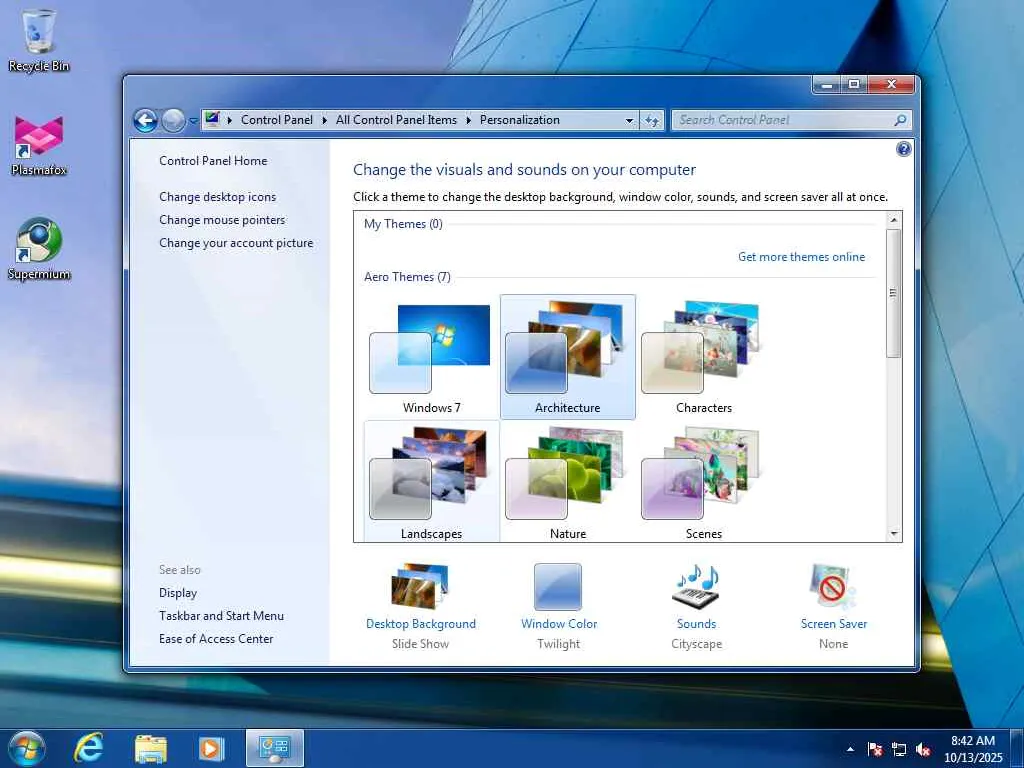Select the Plasmafox desktop shortcut
This screenshot has height=768, width=1024.
(39, 145)
